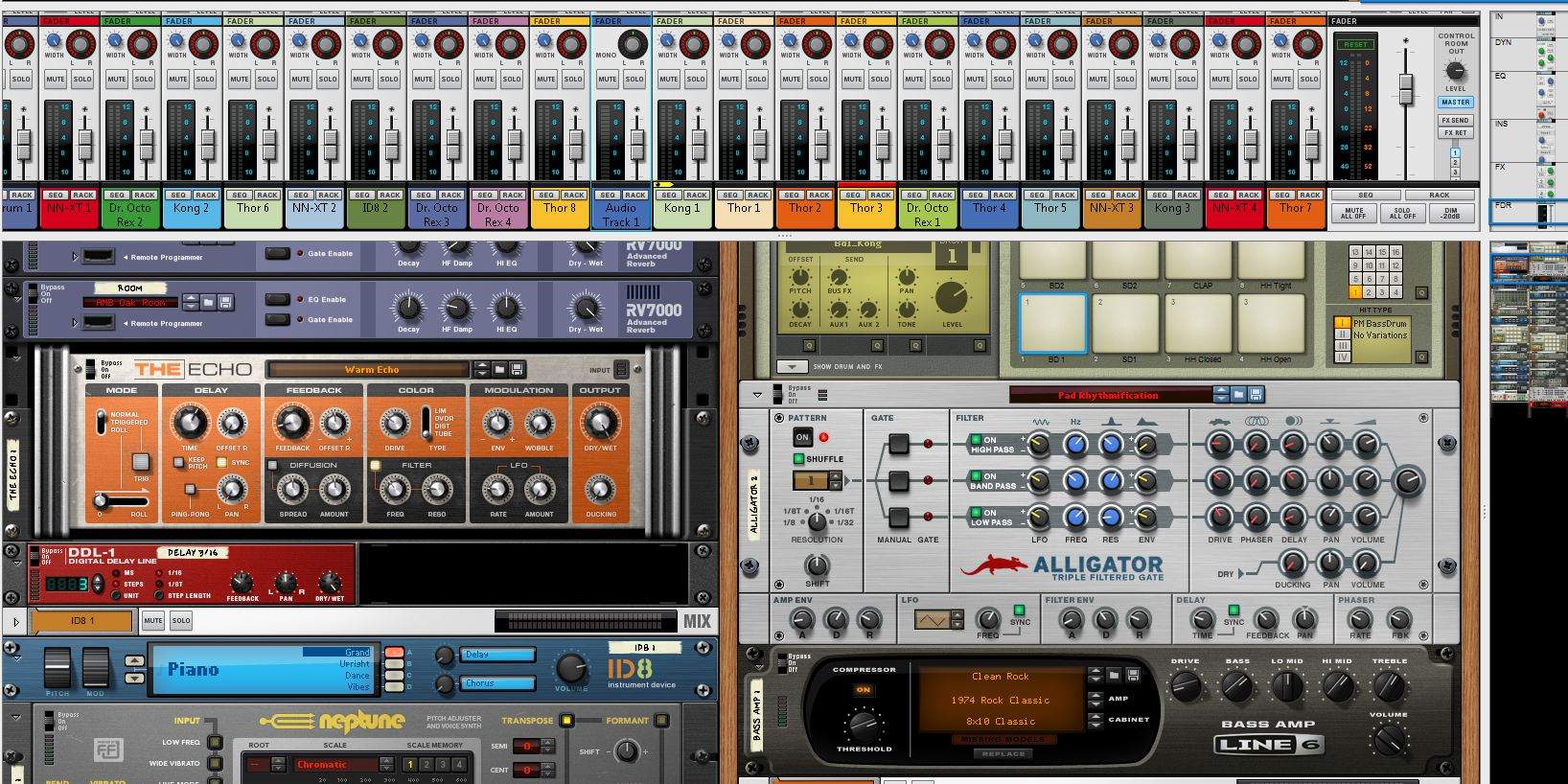
Task: Click The Echo Dry/Wet knob
Action: point(601,423)
